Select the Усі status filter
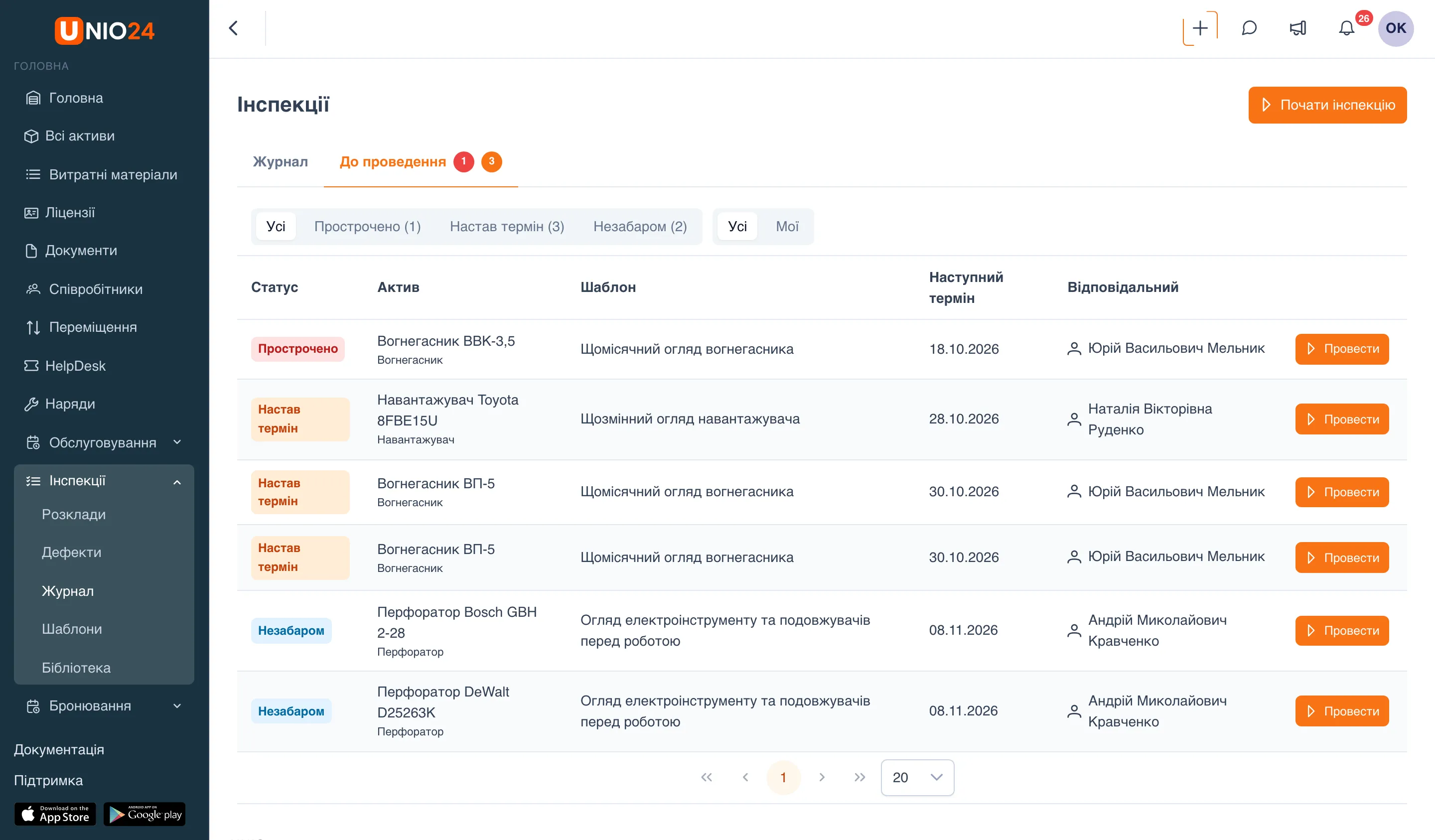Image resolution: width=1435 pixels, height=840 pixels. (x=276, y=227)
